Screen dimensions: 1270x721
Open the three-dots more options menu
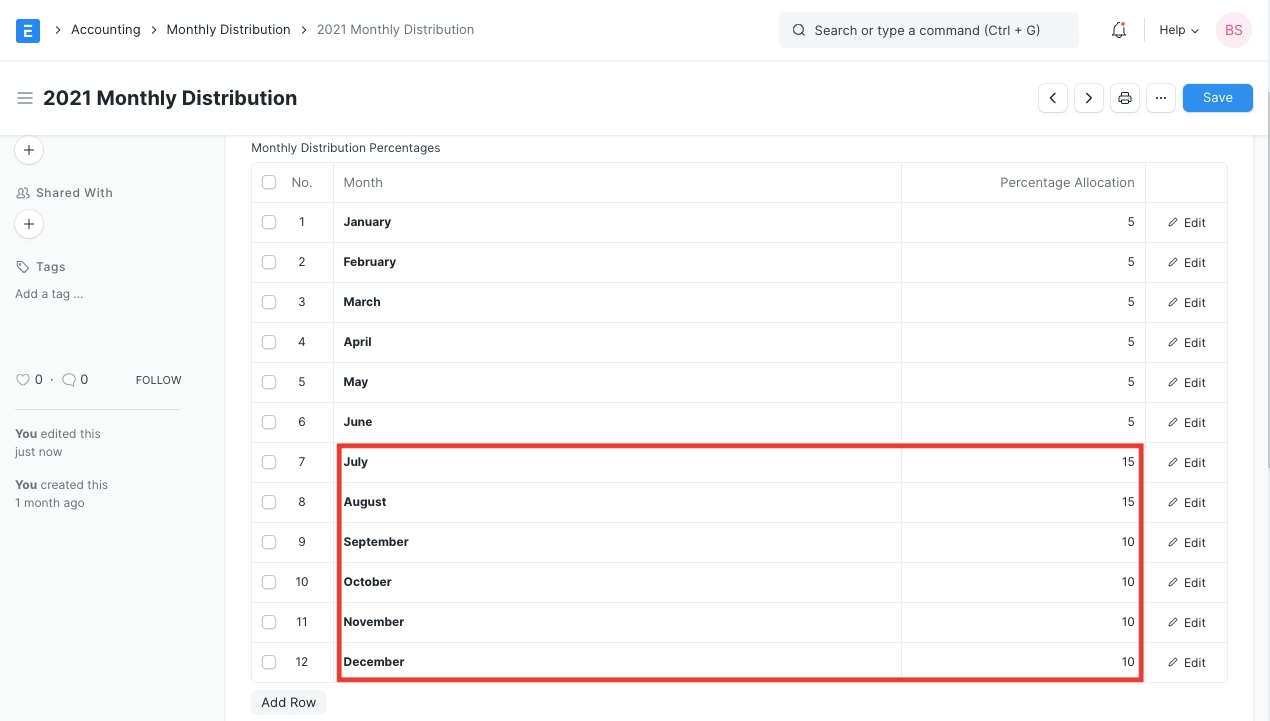coord(1160,98)
